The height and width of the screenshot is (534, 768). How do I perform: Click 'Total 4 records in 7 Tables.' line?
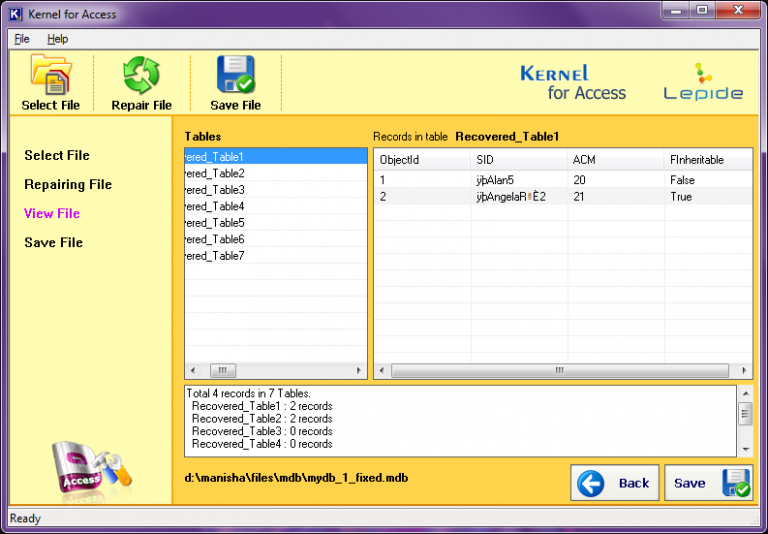tap(248, 393)
